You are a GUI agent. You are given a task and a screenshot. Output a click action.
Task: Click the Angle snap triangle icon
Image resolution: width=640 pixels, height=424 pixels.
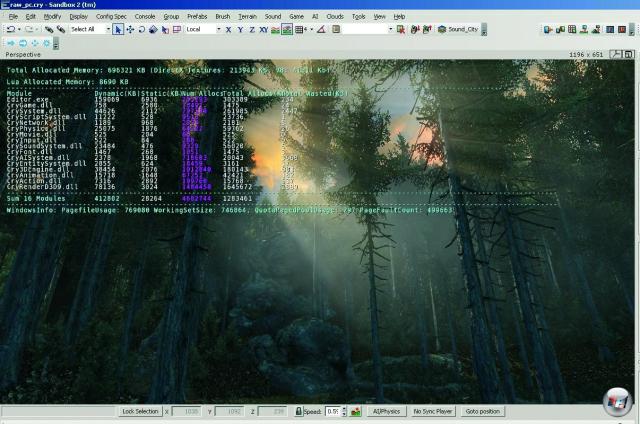(x=321, y=29)
